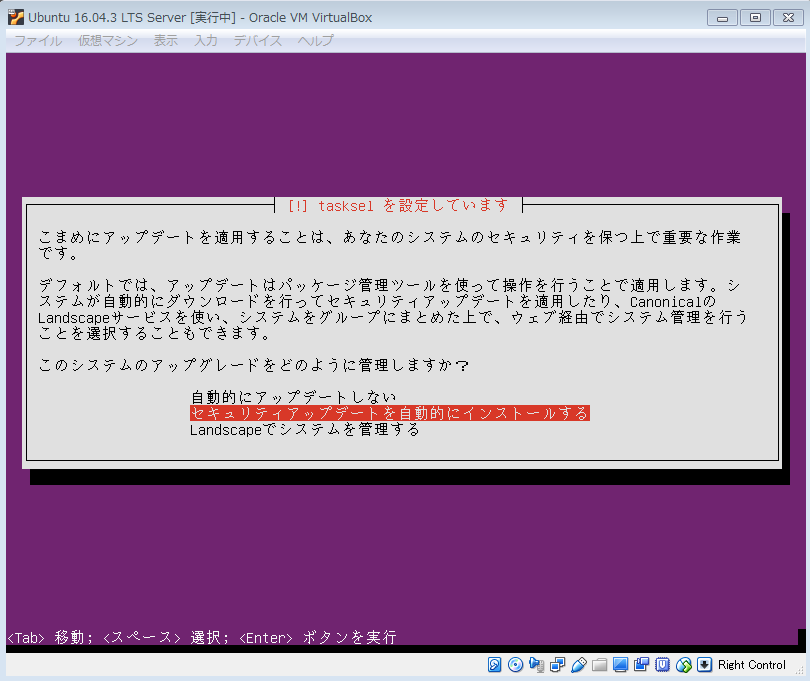The height and width of the screenshot is (681, 810).
Task: Open the optical drive status icon
Action: pos(515,665)
